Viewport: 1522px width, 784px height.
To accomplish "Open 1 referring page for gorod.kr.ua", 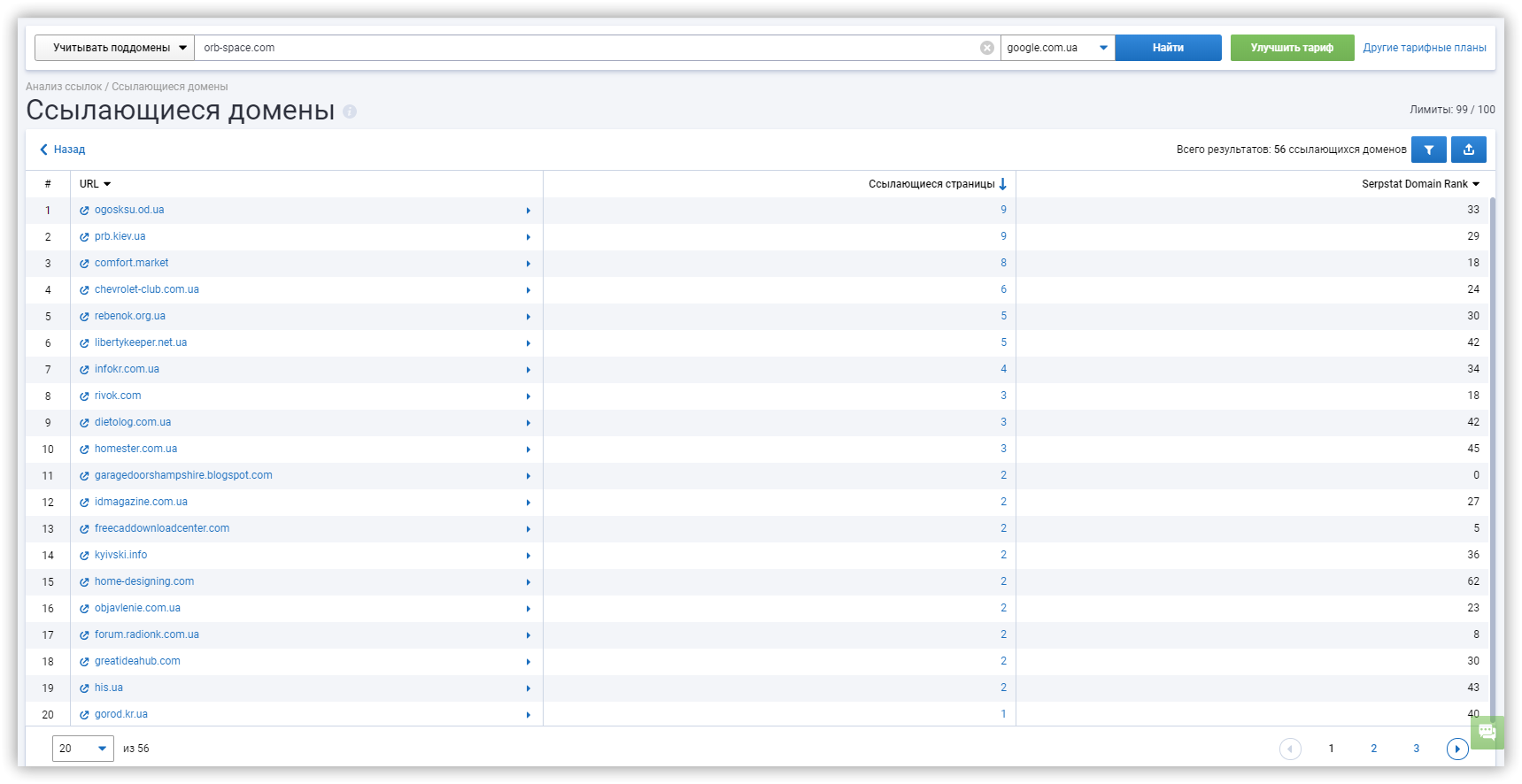I will click(x=1003, y=714).
